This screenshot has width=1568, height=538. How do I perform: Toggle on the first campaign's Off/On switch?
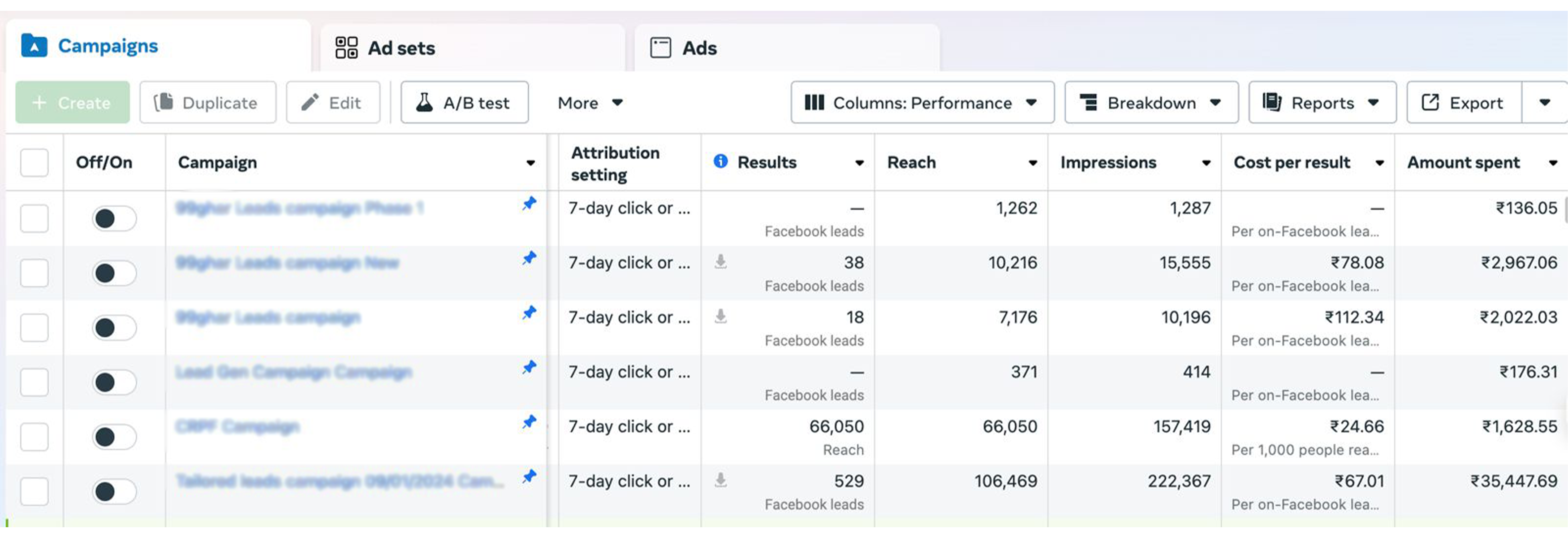(x=114, y=219)
